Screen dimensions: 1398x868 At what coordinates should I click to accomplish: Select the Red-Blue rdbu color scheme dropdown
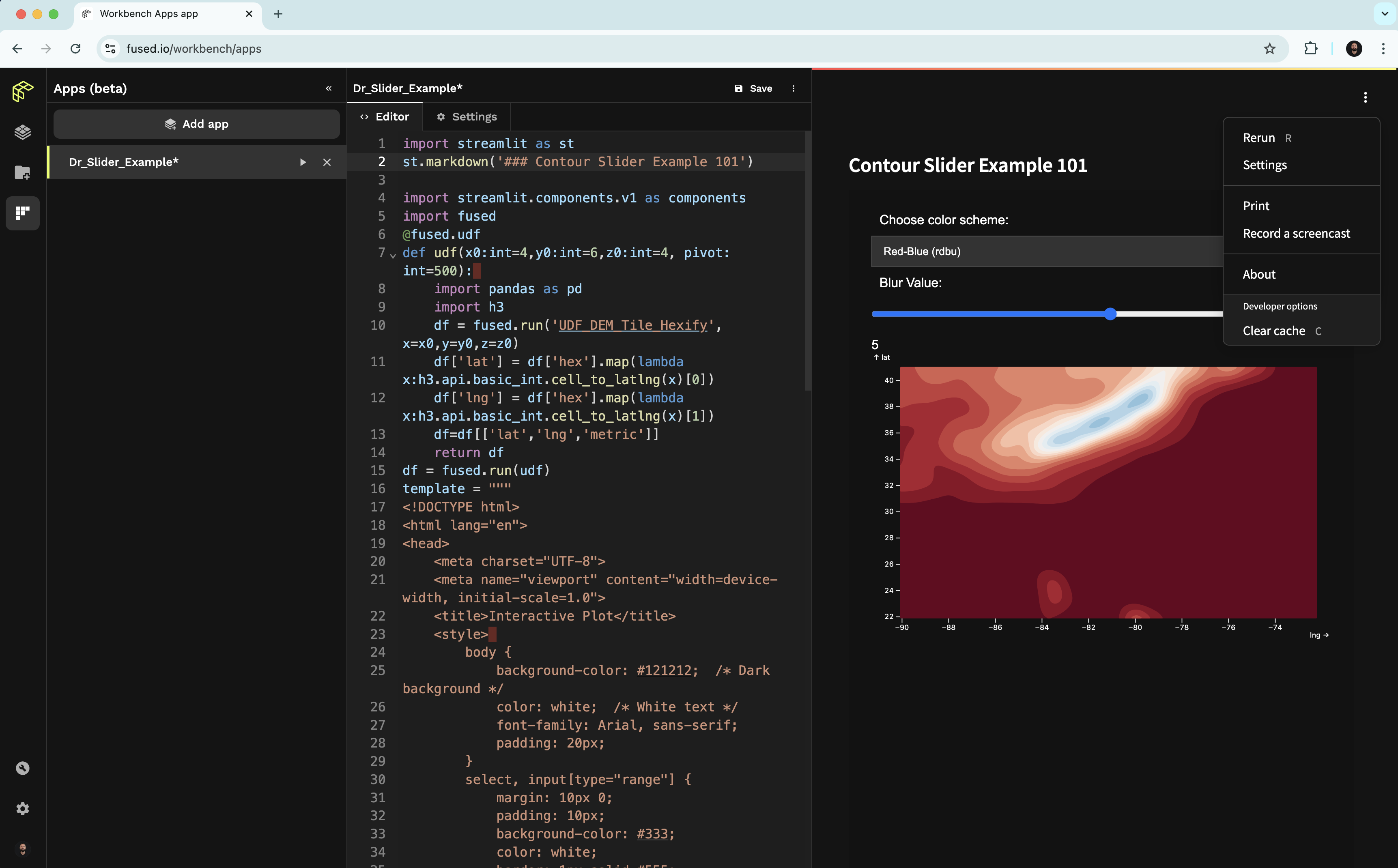point(1044,251)
